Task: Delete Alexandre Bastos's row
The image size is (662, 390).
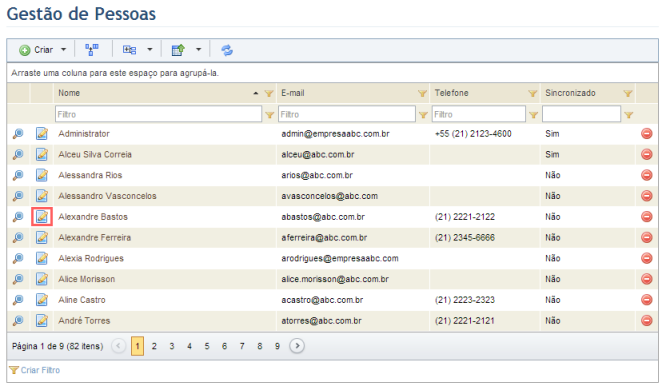Action: 646,217
